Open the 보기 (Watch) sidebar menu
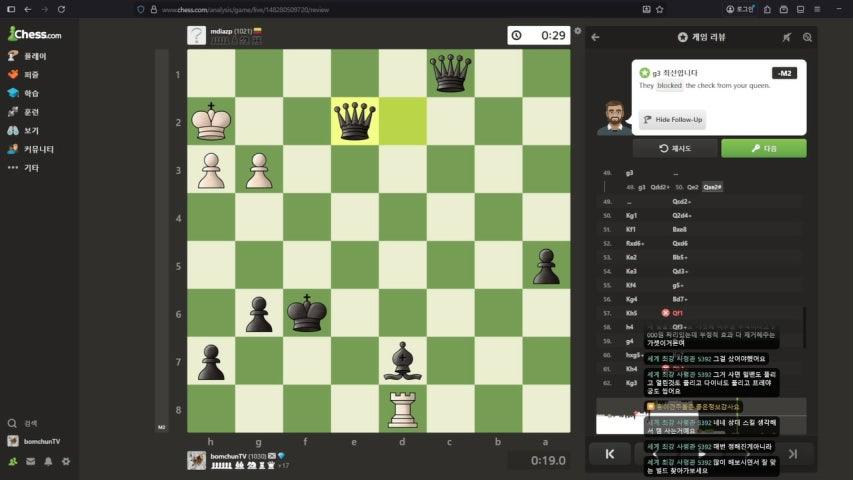 24,130
